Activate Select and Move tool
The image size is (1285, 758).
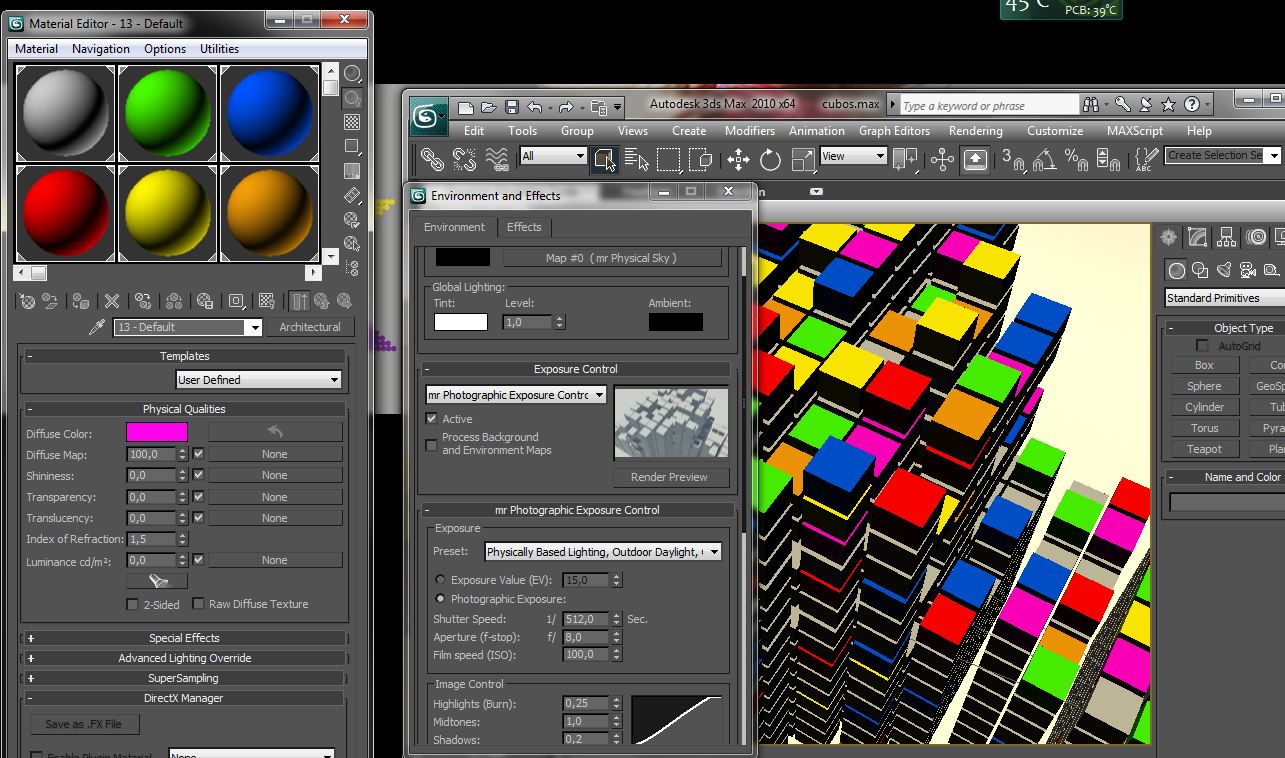[x=738, y=158]
